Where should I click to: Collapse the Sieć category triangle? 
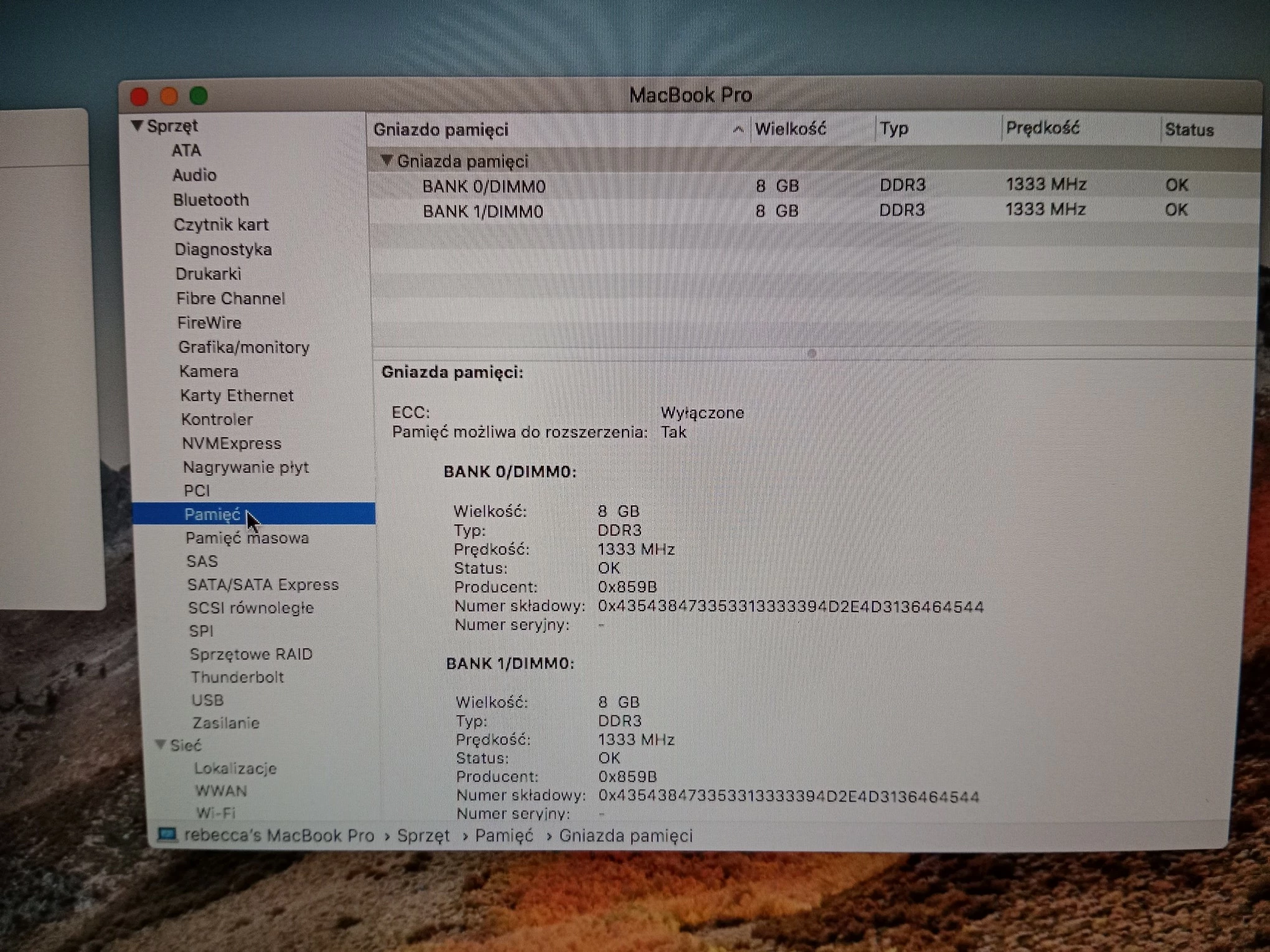pyautogui.click(x=162, y=745)
